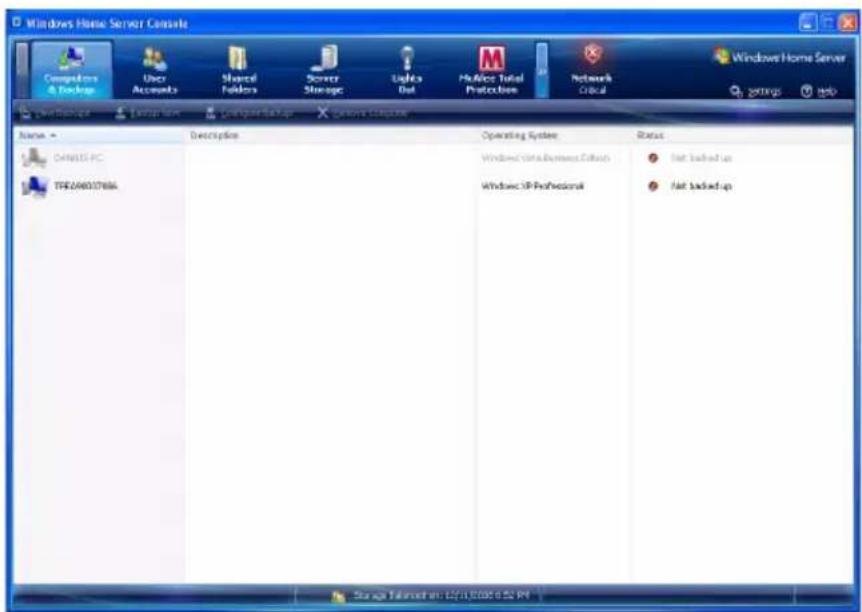
Task: Sort by the Status column header
Action: (742, 135)
